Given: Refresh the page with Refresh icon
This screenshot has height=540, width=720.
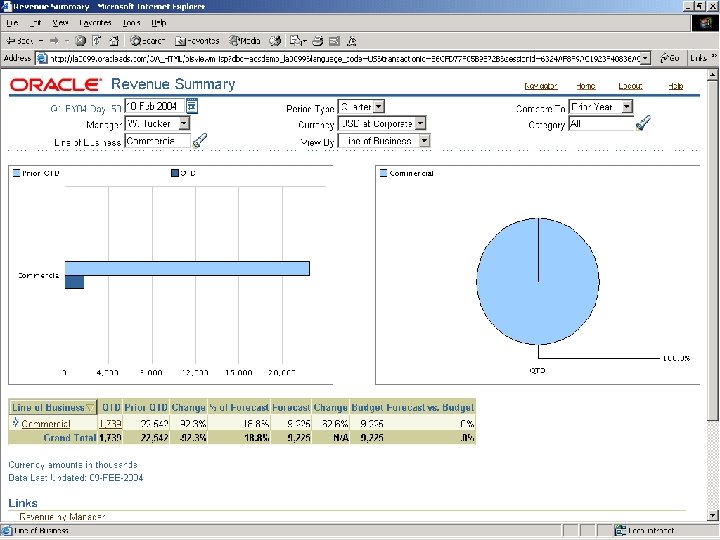Looking at the screenshot, I should click(97, 41).
